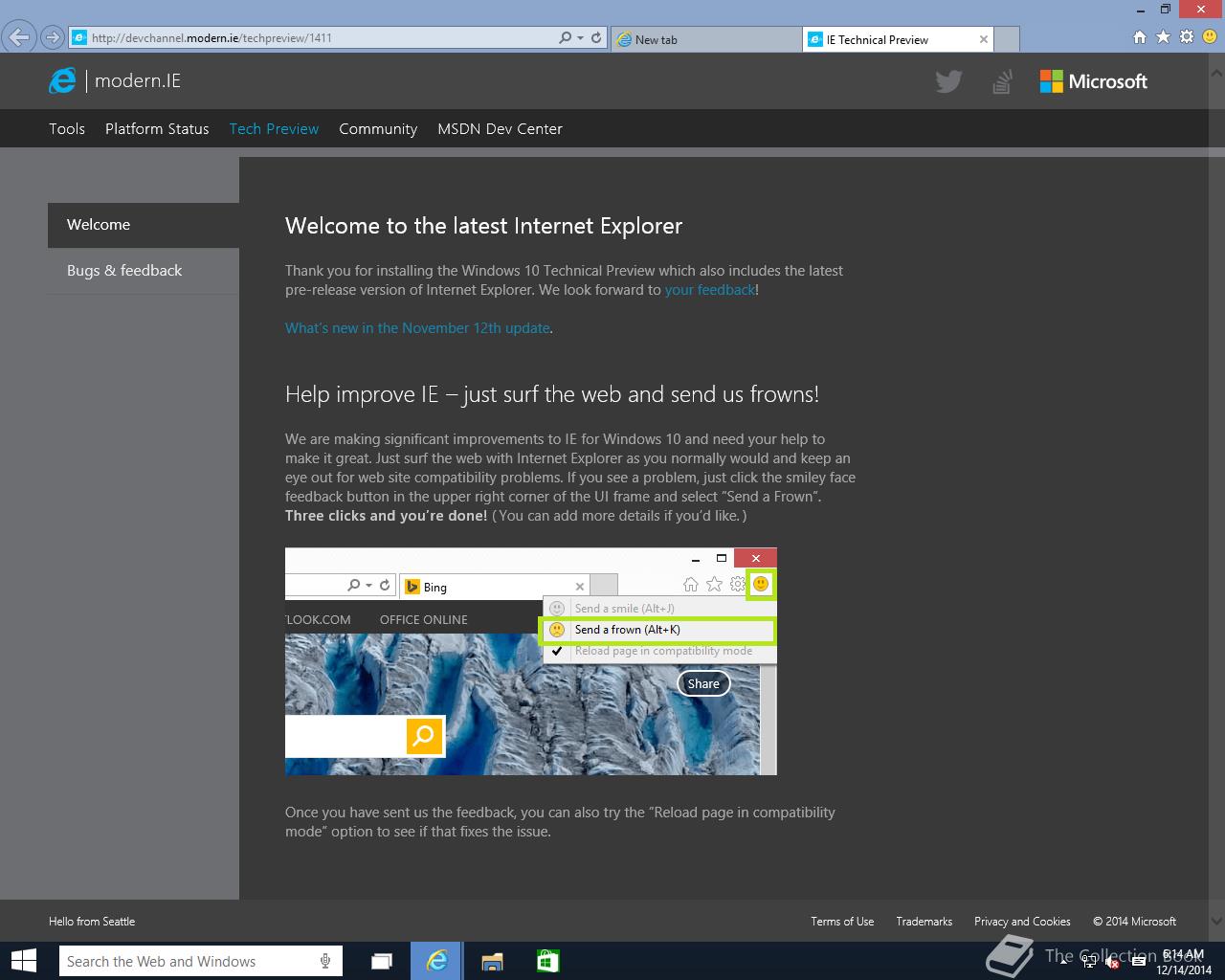Viewport: 1225px width, 980px height.
Task: Open the Tools gear menu
Action: coord(1187,37)
